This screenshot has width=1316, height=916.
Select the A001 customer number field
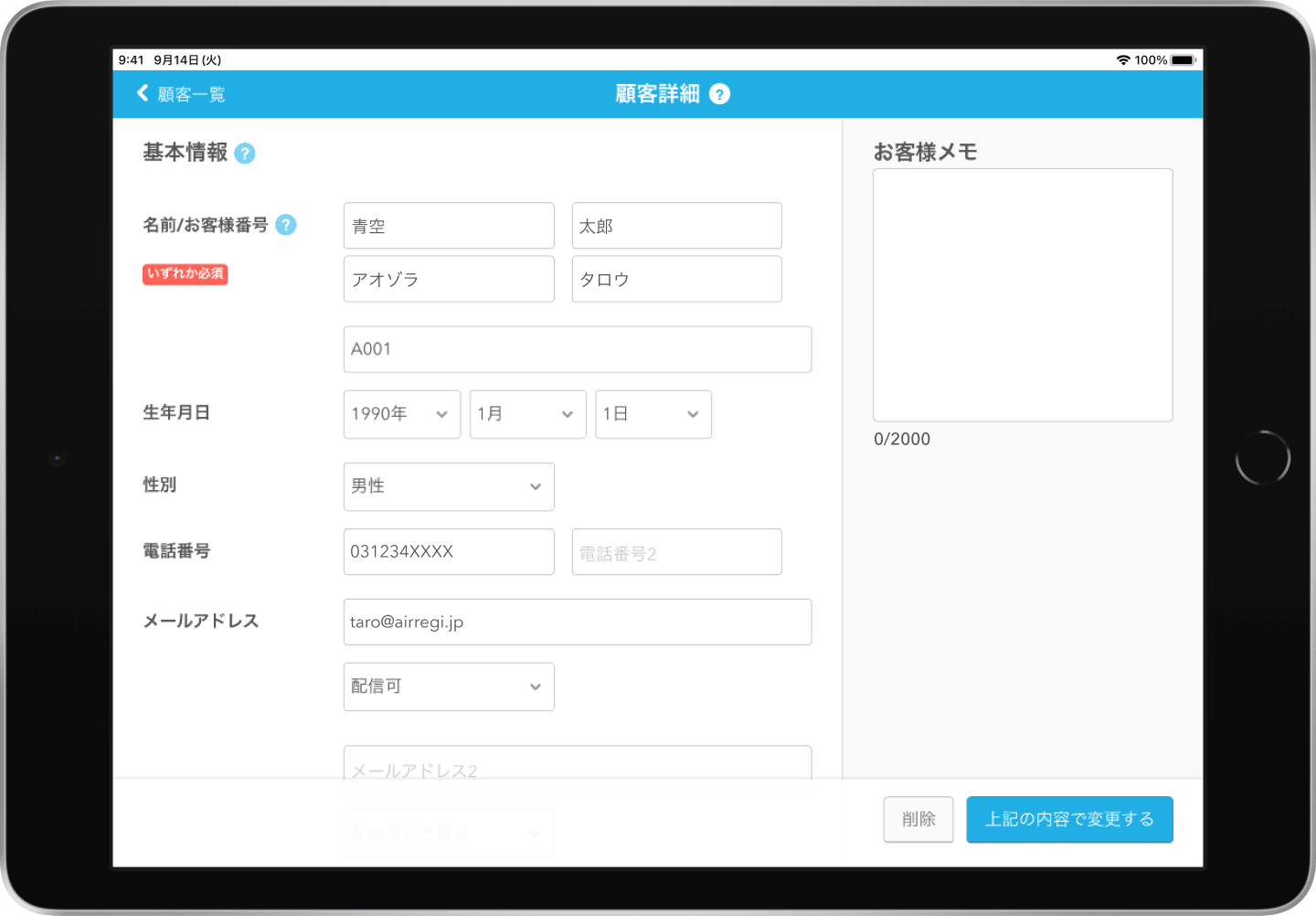pyautogui.click(x=578, y=349)
